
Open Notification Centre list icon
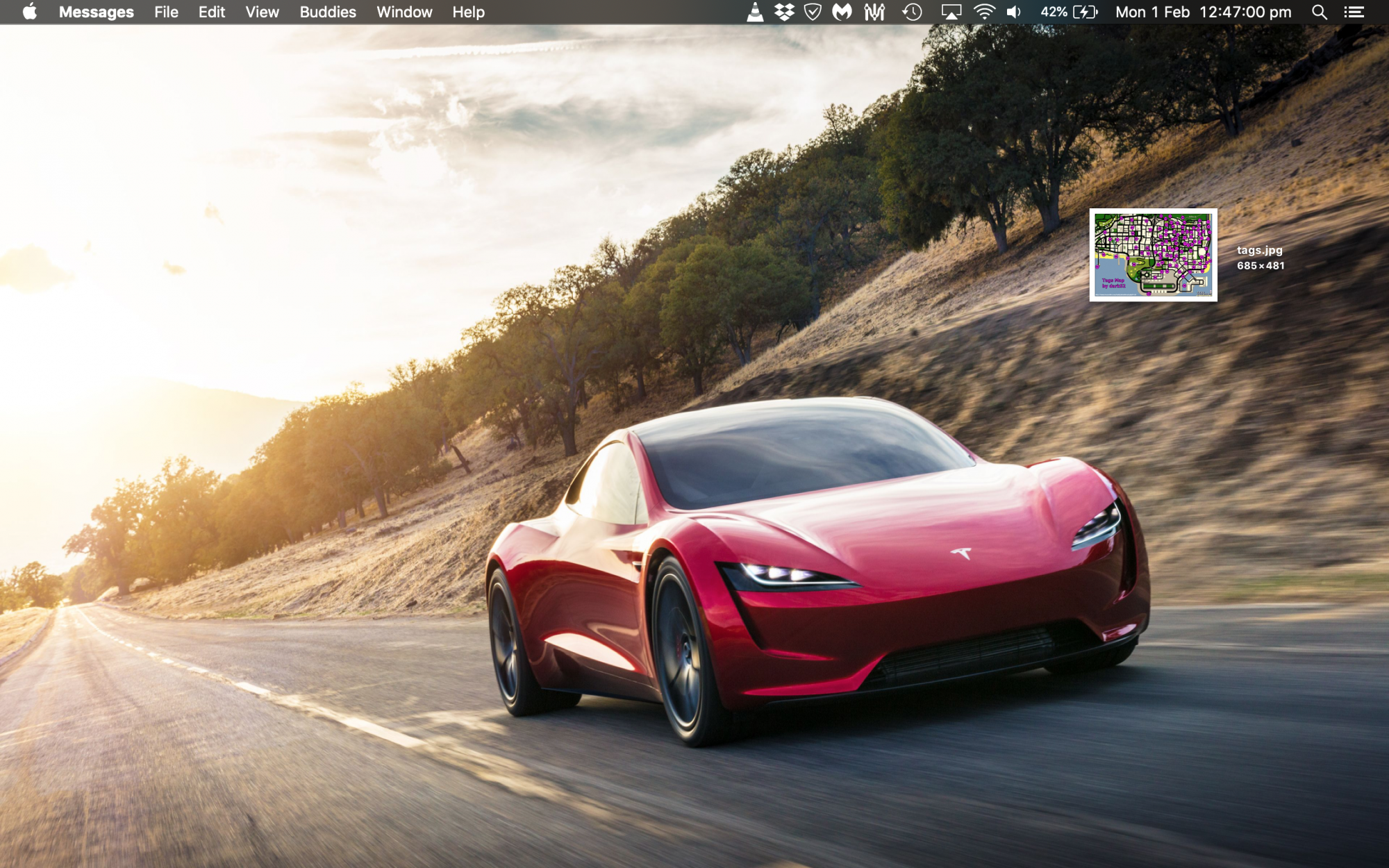pyautogui.click(x=1354, y=12)
